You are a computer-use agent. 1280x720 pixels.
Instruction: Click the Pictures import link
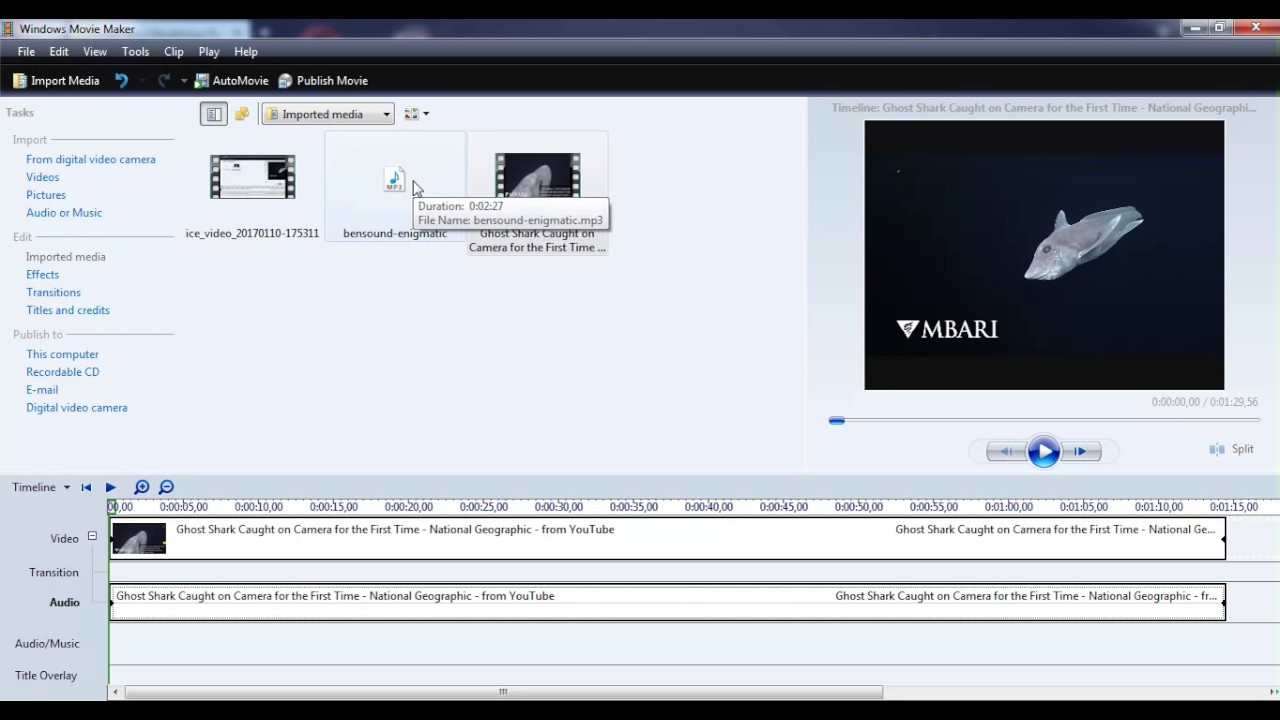point(46,195)
